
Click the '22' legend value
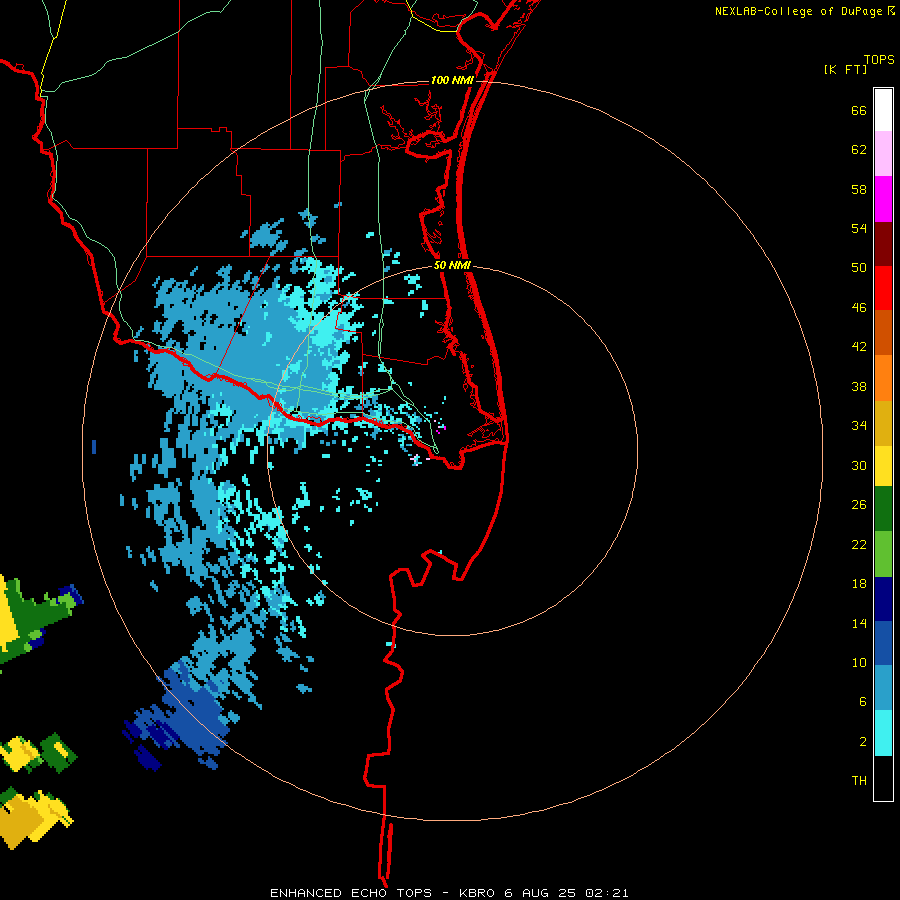(859, 544)
